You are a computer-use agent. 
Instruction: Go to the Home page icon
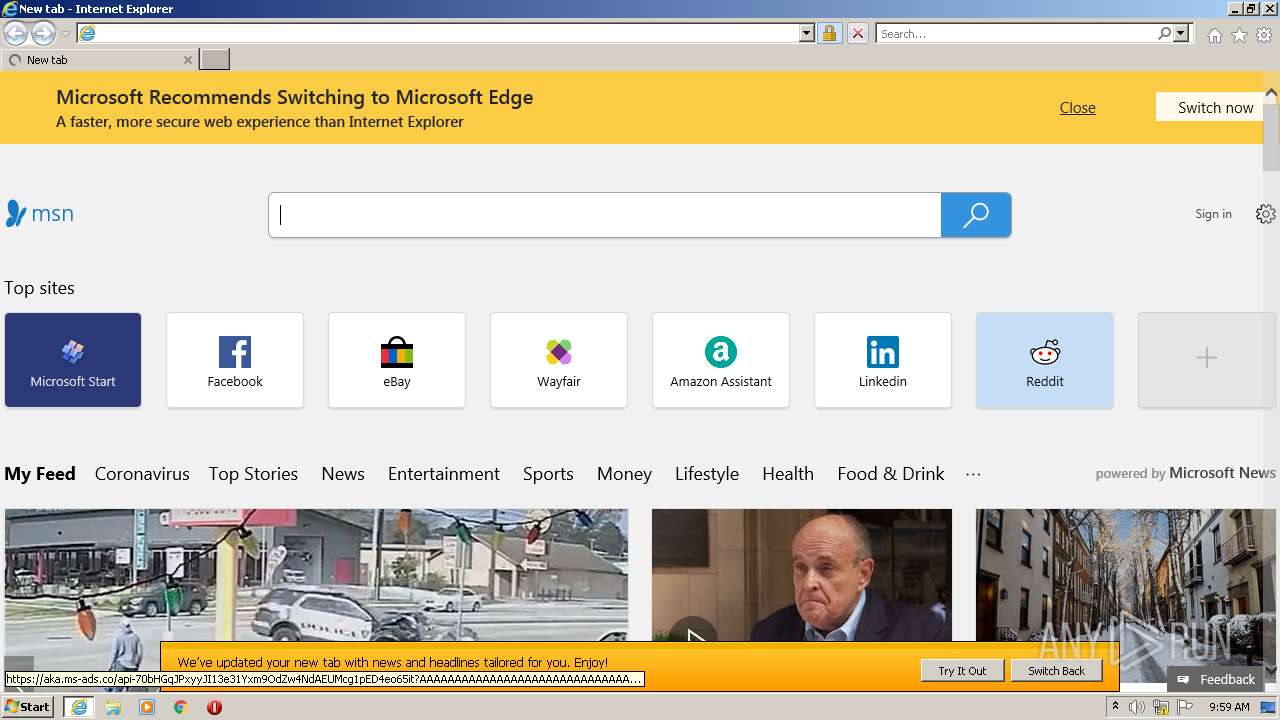tap(1214, 35)
